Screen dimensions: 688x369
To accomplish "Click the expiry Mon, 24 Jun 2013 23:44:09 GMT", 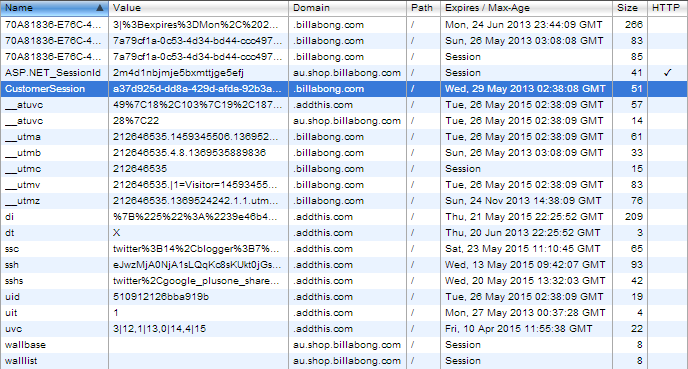I will click(x=523, y=25).
